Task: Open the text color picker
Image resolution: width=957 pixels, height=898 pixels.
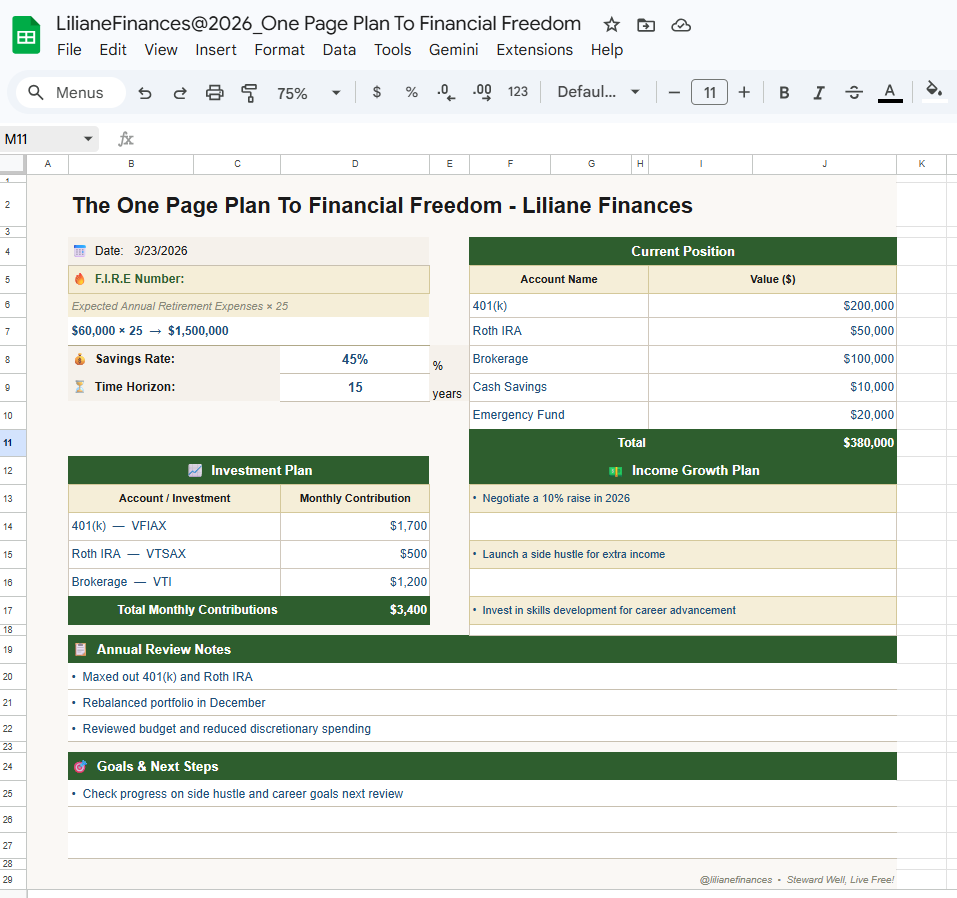Action: [x=889, y=92]
